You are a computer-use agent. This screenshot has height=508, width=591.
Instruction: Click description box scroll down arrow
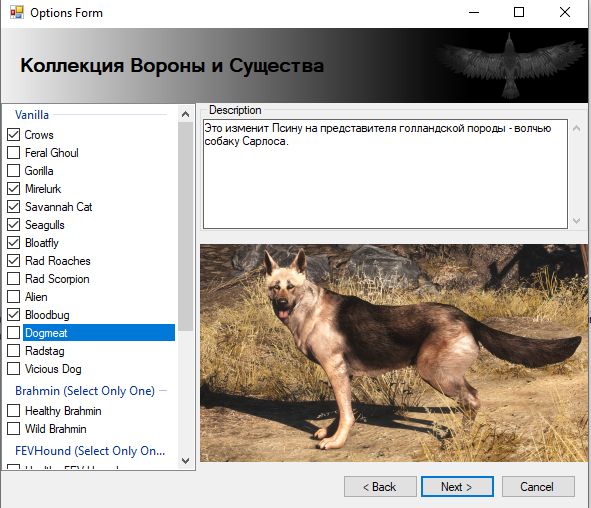click(576, 221)
